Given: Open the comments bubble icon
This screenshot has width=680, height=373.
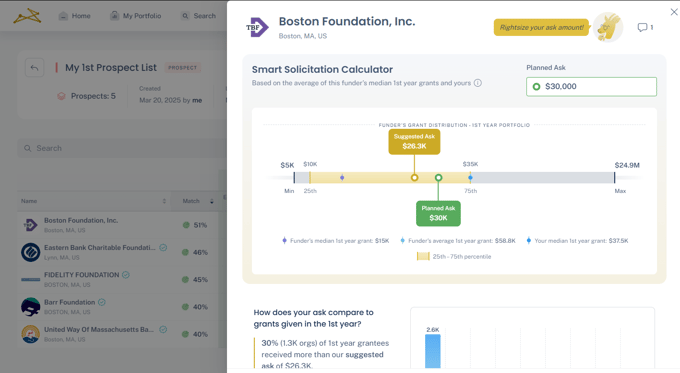Looking at the screenshot, I should [642, 27].
